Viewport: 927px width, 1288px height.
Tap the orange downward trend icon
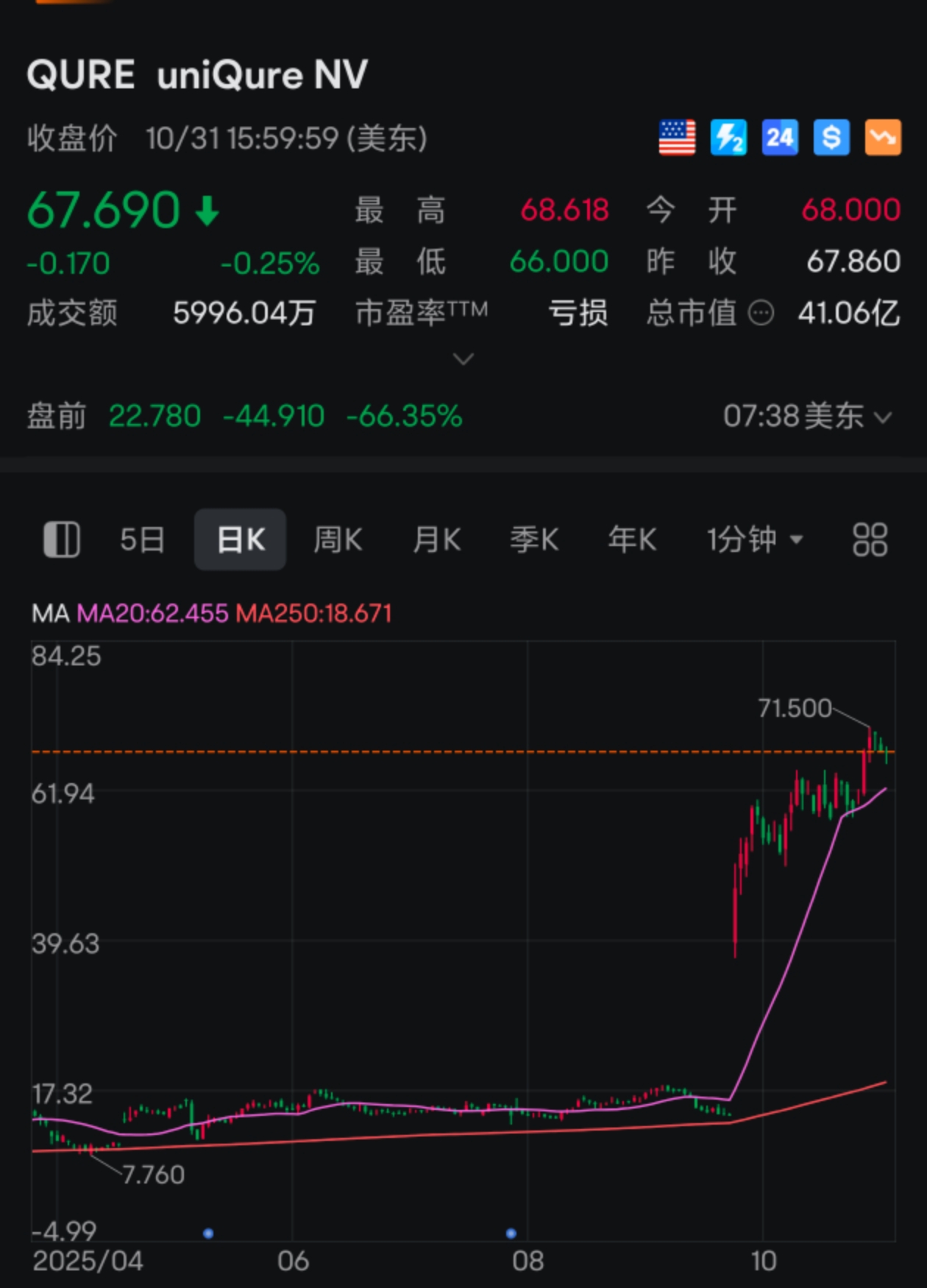click(x=883, y=138)
